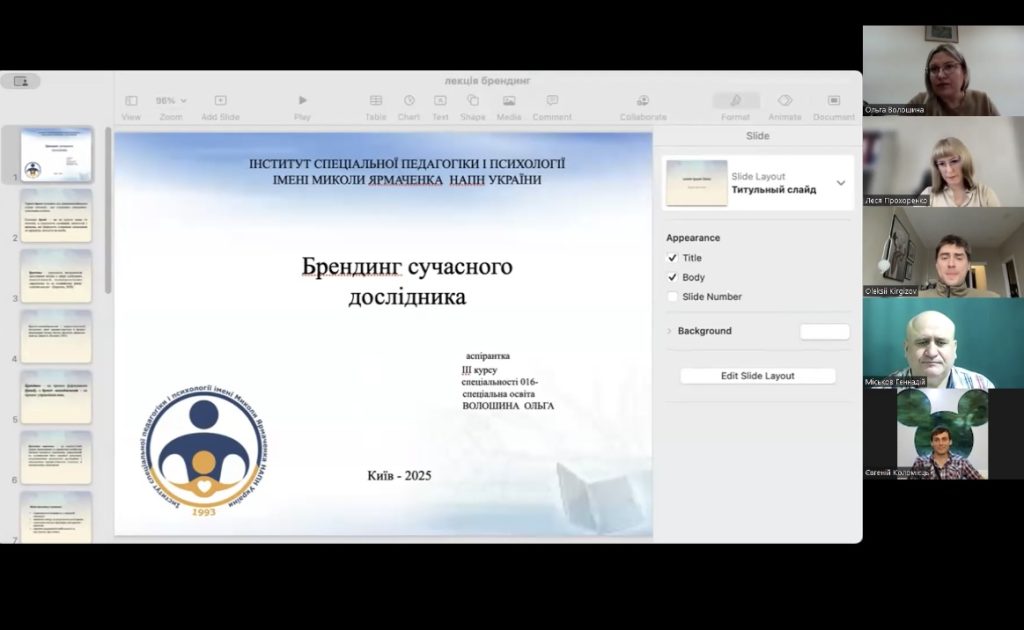Enable the Slide Number checkbox
This screenshot has height=630, width=1024.
point(673,297)
